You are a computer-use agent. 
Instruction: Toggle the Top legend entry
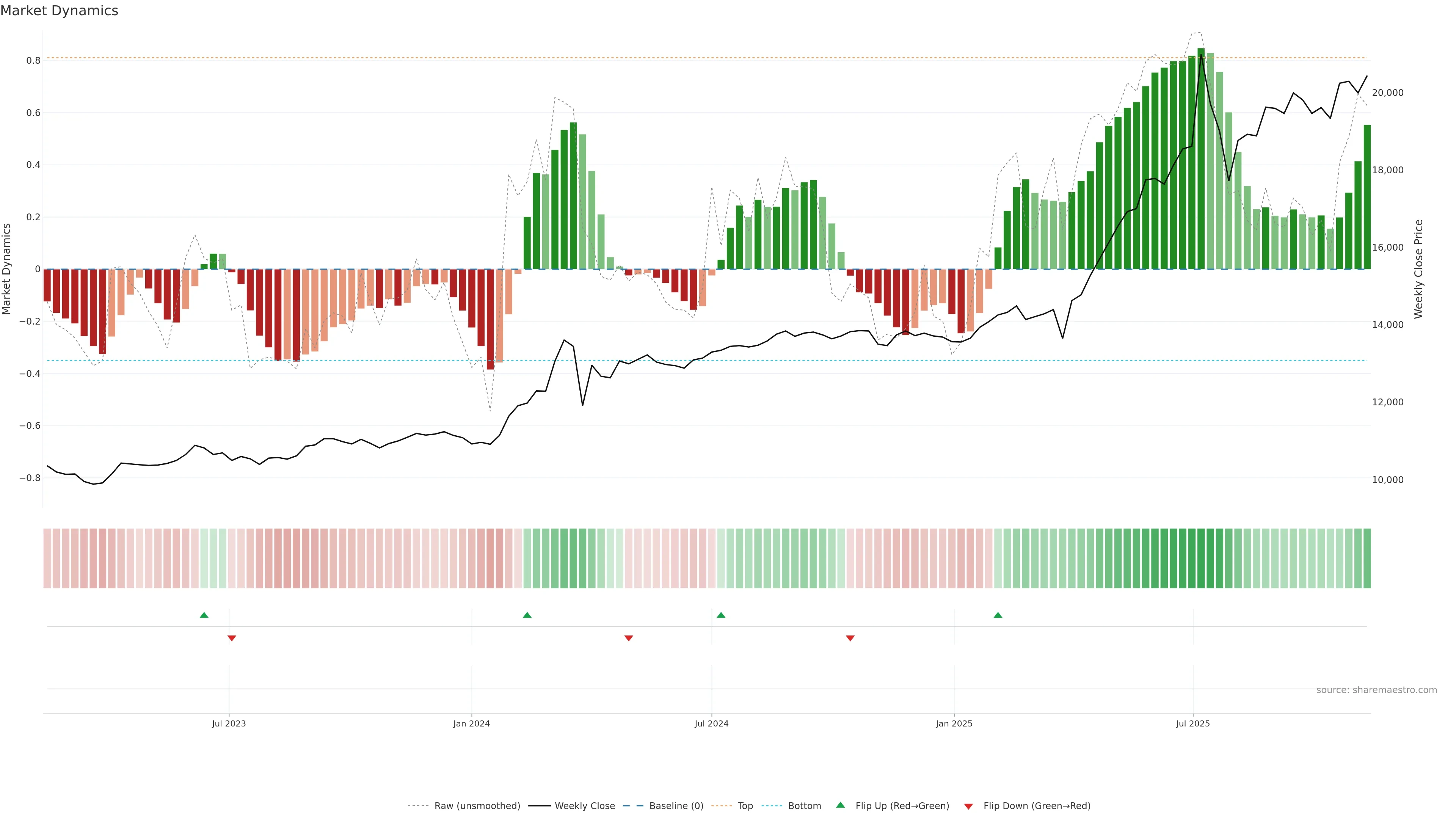click(x=745, y=806)
